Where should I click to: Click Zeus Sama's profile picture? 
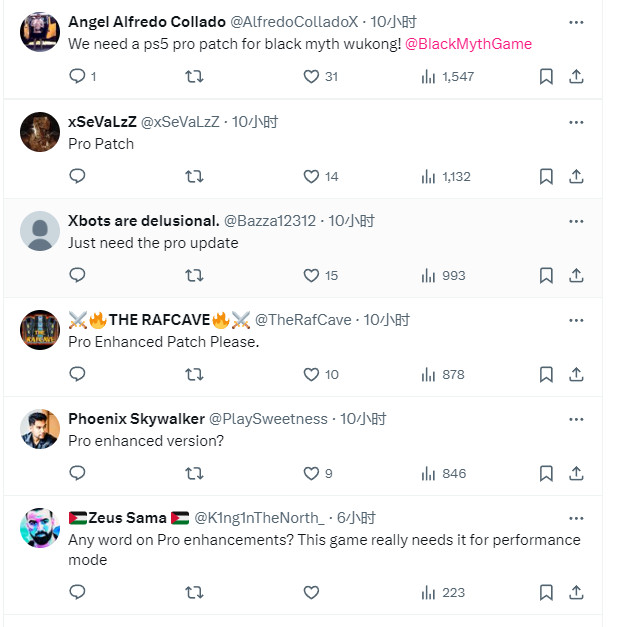point(40,528)
